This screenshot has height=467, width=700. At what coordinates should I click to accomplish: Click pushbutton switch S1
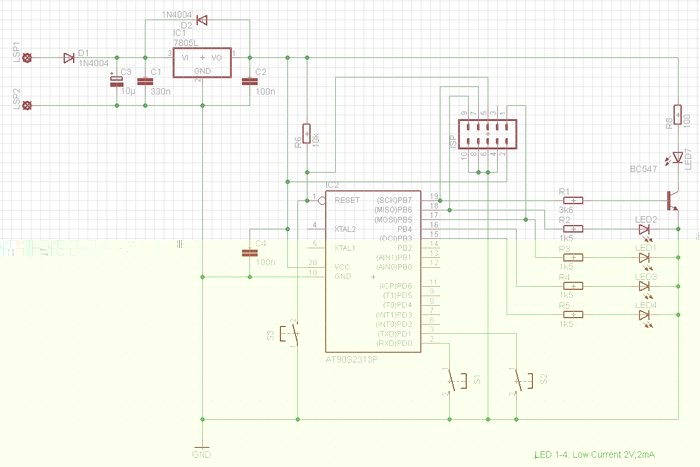pos(458,380)
